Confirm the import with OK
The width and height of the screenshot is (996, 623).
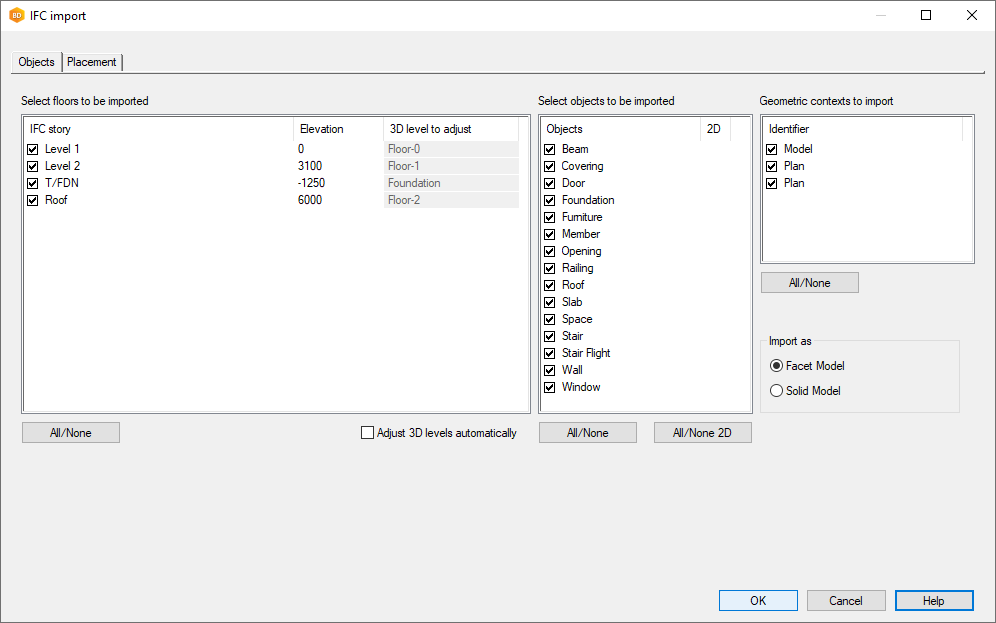tap(758, 600)
